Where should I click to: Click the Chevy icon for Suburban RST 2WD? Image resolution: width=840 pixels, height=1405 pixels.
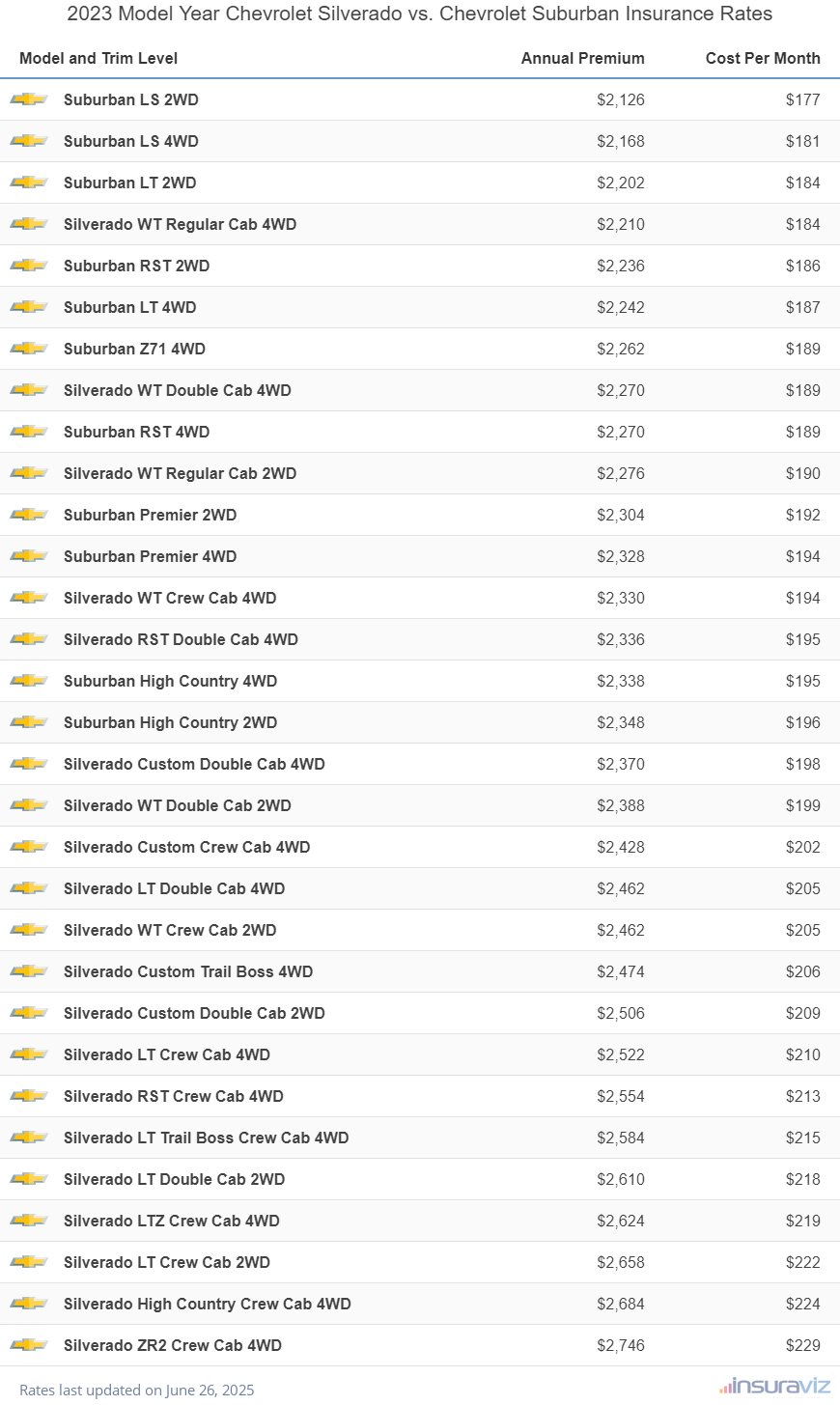(29, 266)
